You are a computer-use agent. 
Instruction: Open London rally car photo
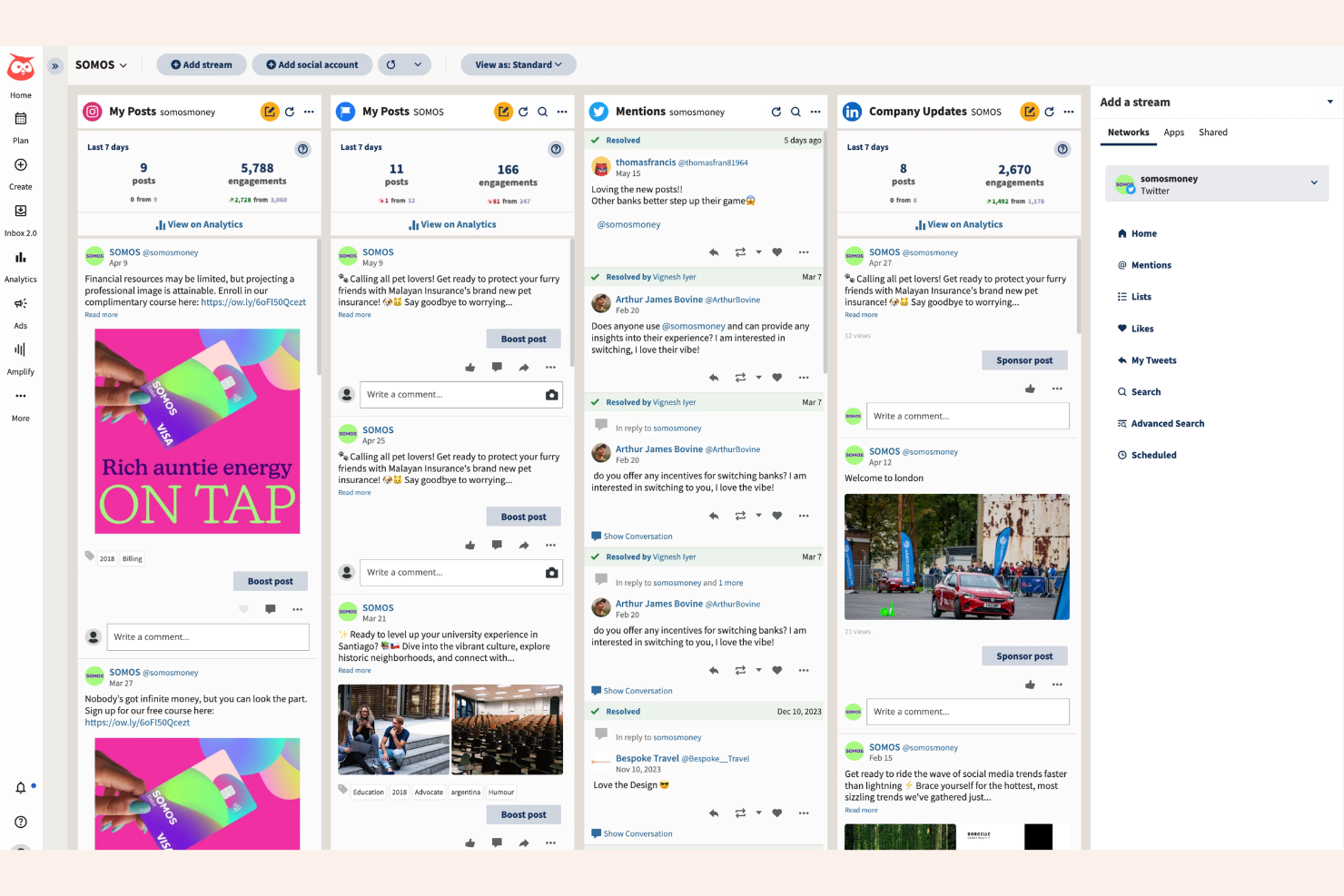coord(957,557)
